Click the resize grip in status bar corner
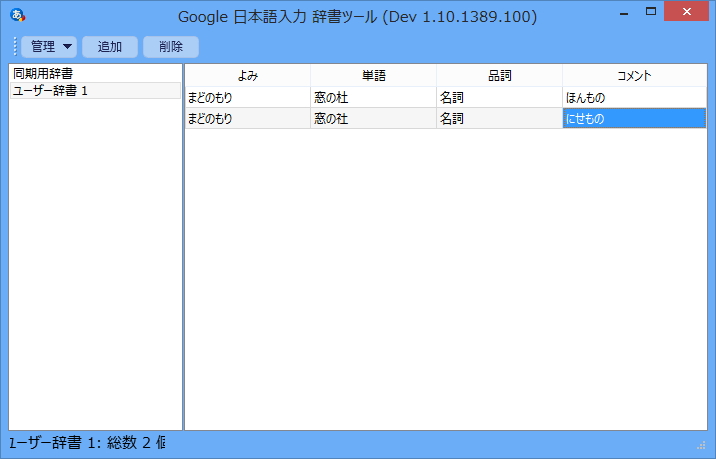716x459 pixels. click(701, 445)
